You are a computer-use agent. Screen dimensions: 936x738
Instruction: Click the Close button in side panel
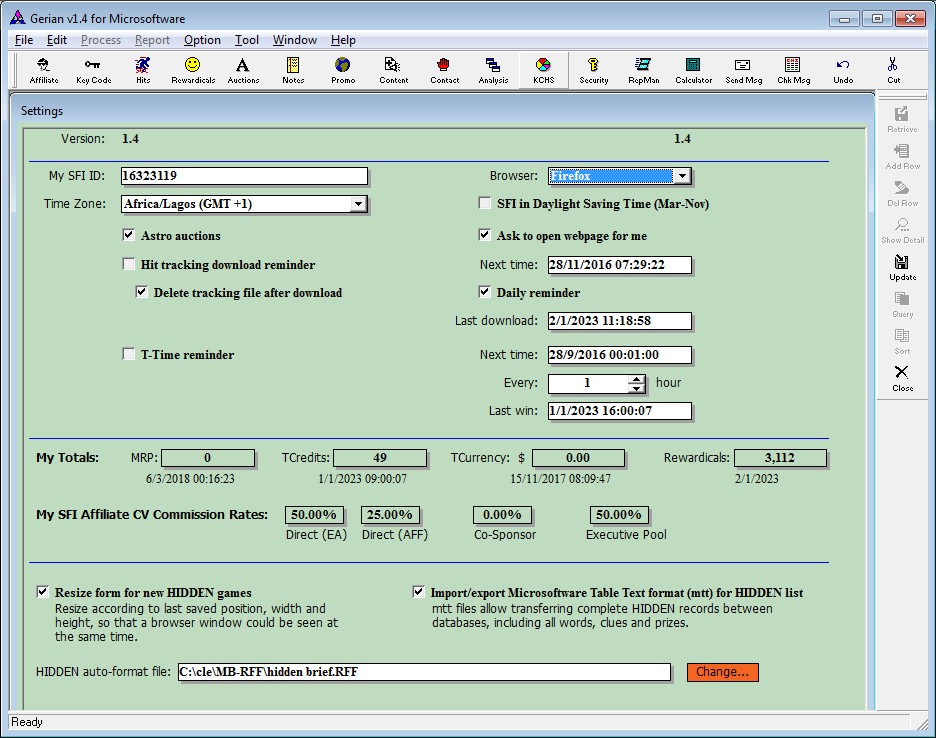pos(902,378)
